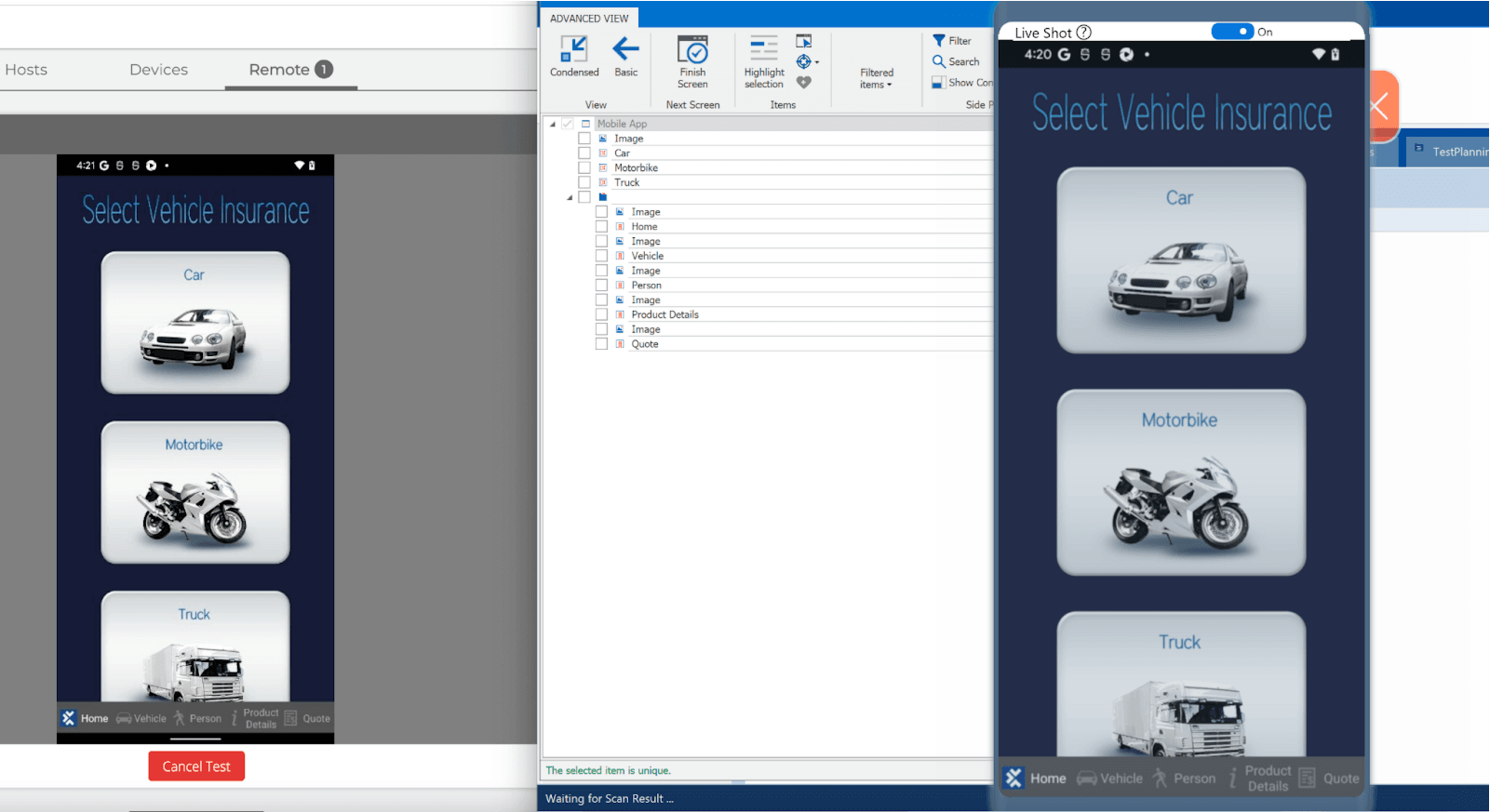Tap Person in Live Shot bottom navigation
Image resolution: width=1490 pixels, height=812 pixels.
1184,779
